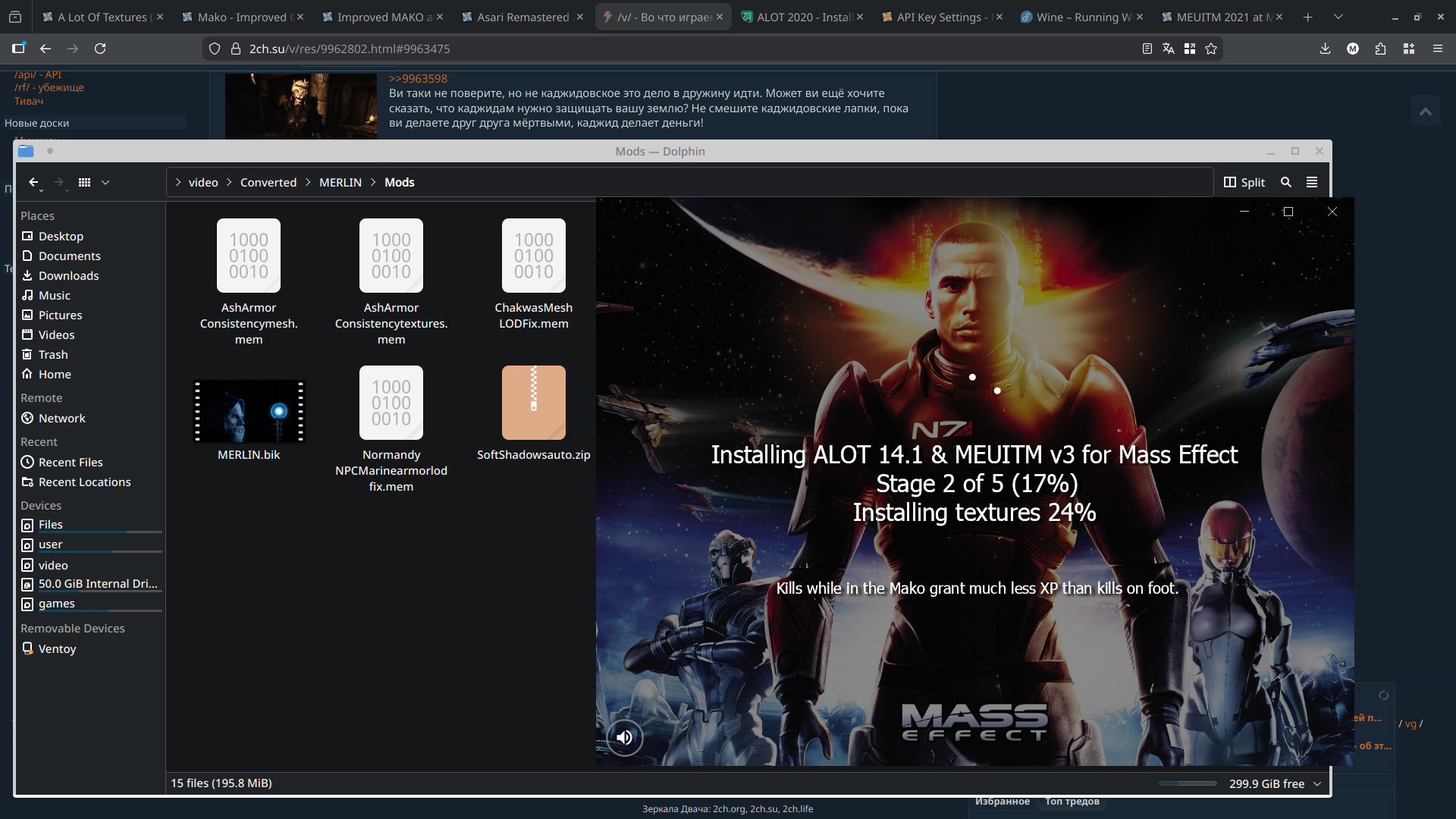This screenshot has width=1456, height=819.
Task: Click the MERLIN breadcrumb folder
Action: click(x=340, y=182)
